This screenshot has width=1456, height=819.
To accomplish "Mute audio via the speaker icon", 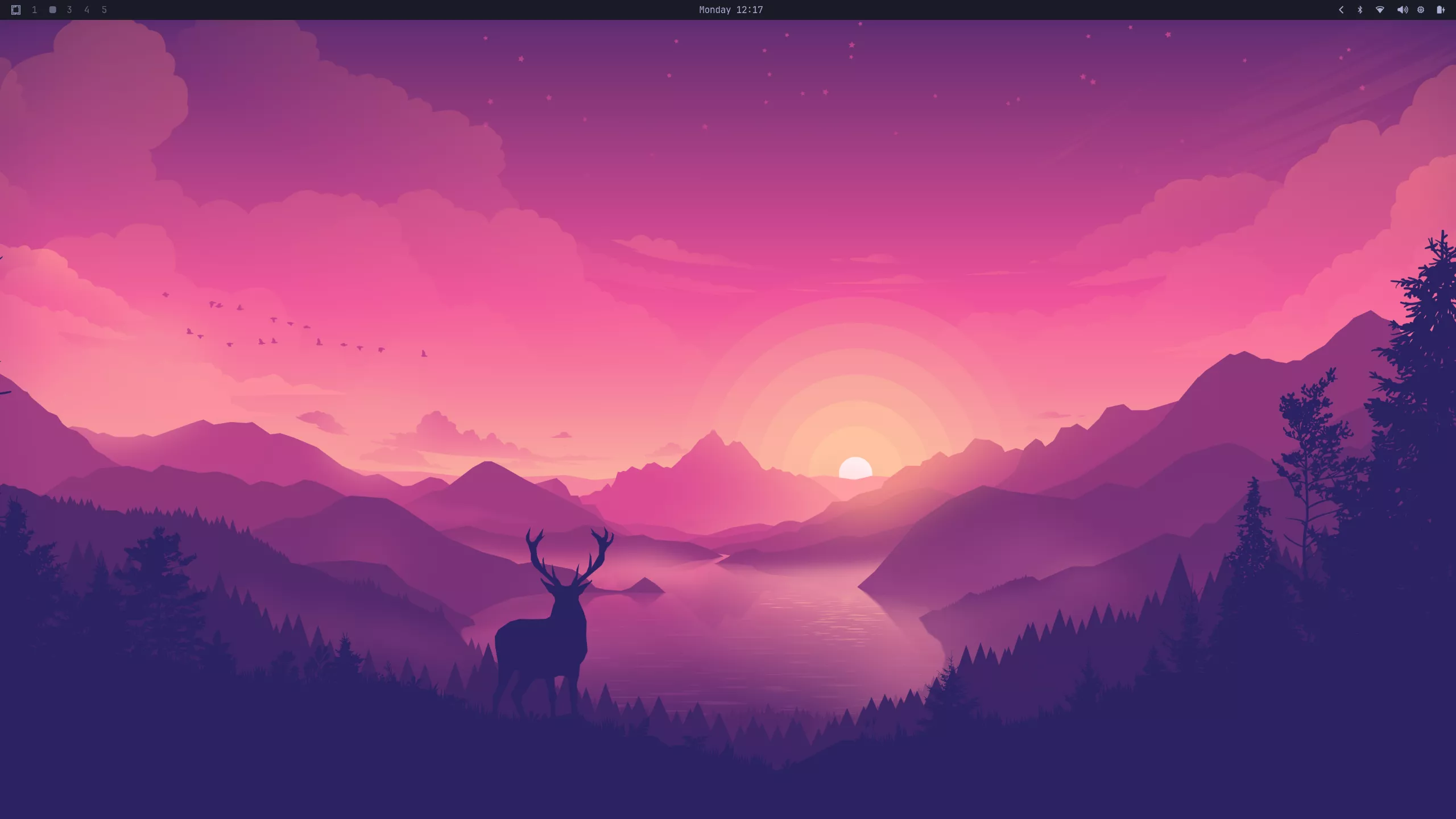I will (x=1402, y=10).
